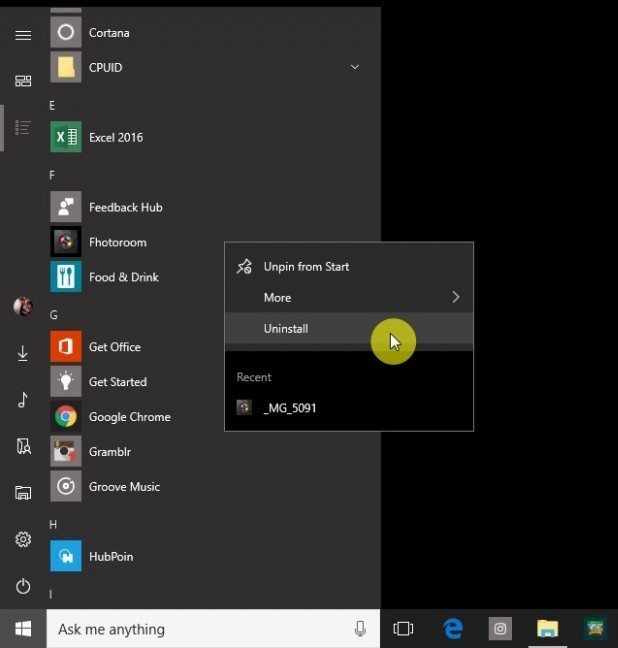Click the Get Office app icon

(66, 347)
